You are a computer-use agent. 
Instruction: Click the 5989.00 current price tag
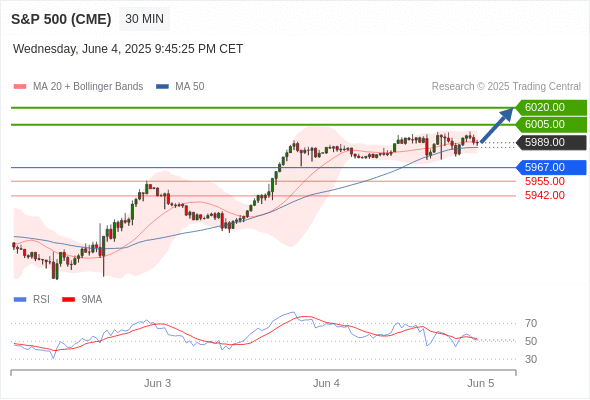click(551, 143)
